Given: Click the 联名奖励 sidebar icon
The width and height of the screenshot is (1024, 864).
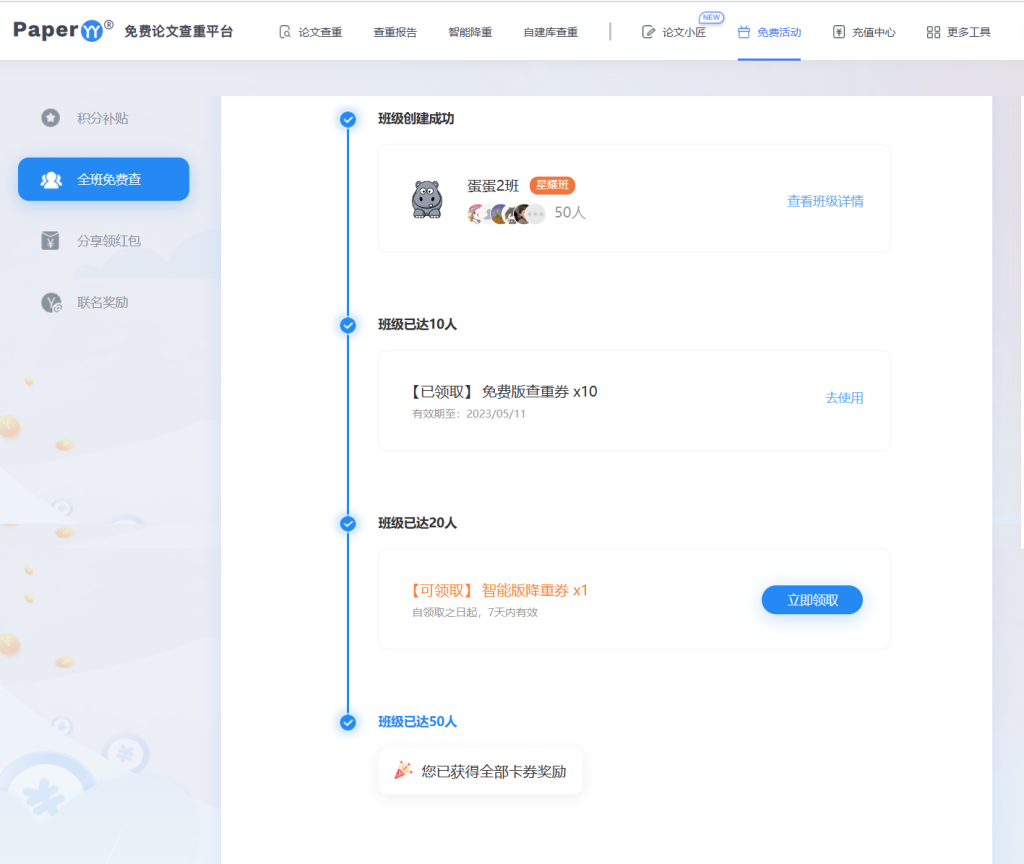Looking at the screenshot, I should pyautogui.click(x=50, y=301).
